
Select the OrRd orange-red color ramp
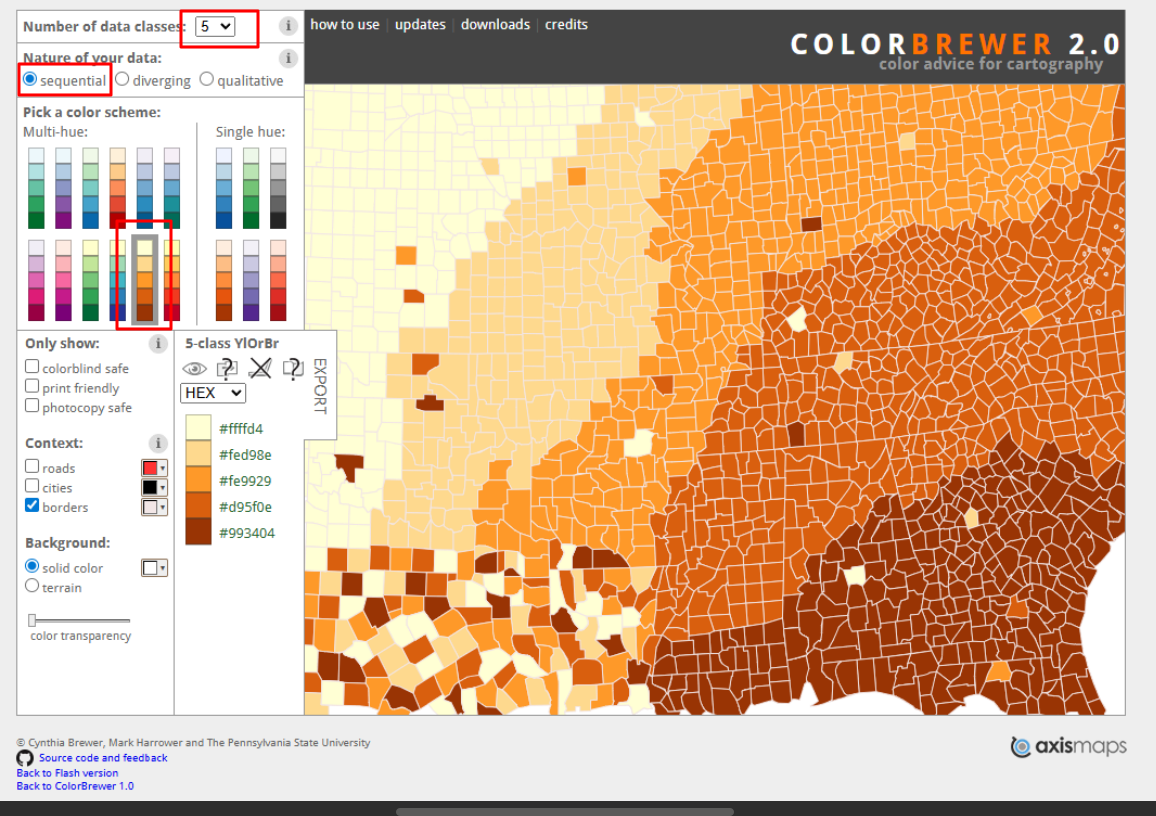pos(117,188)
